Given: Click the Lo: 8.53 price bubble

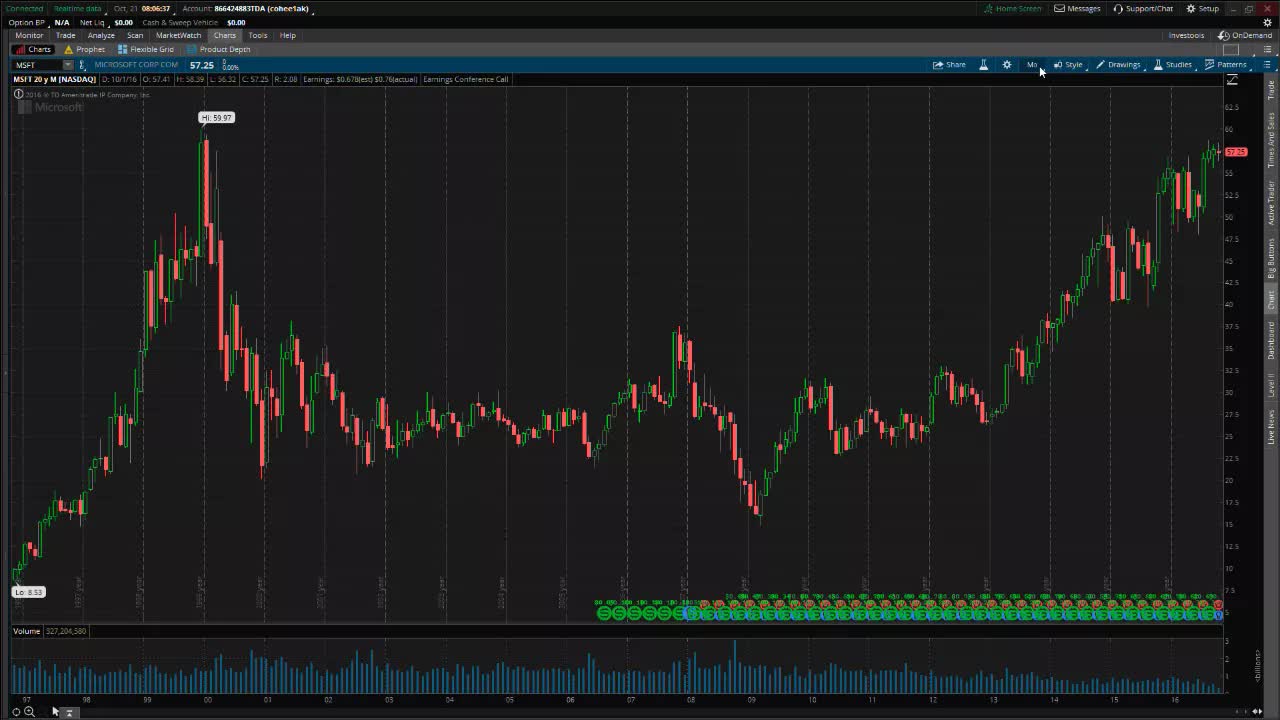Looking at the screenshot, I should pyautogui.click(x=28, y=592).
